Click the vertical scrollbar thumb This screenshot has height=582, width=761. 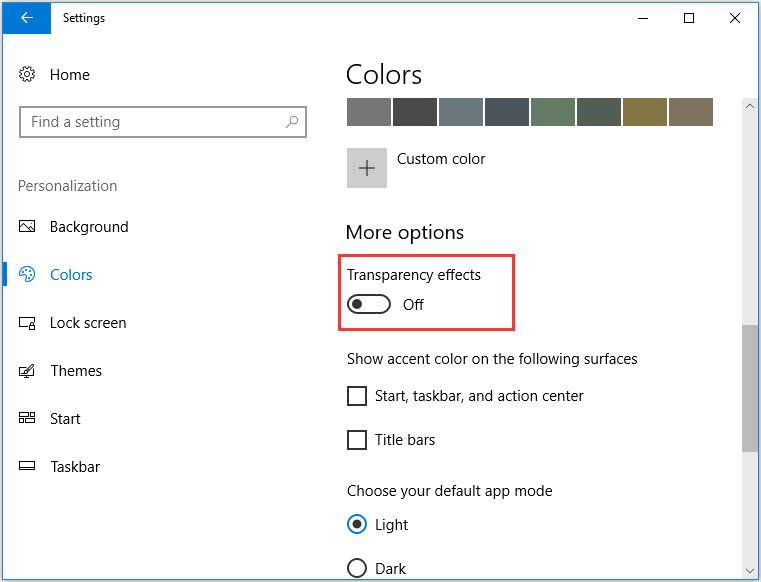750,388
